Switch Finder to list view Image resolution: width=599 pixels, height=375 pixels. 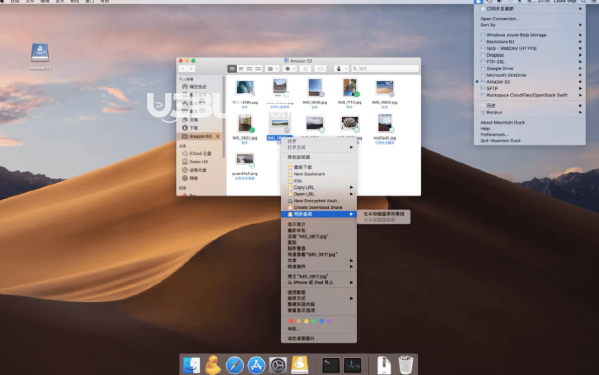coord(241,69)
